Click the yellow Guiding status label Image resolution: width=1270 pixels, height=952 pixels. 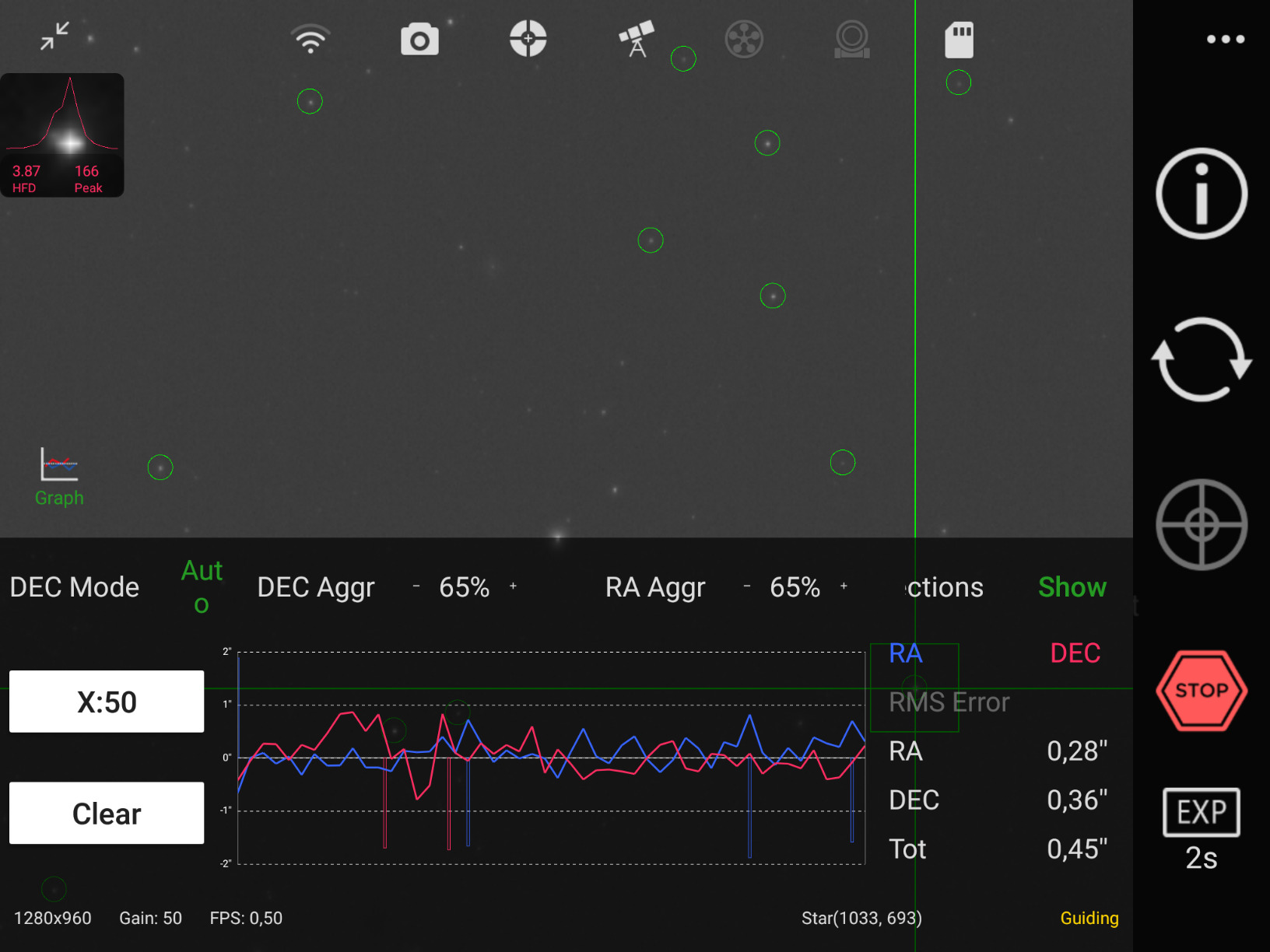(x=1089, y=919)
